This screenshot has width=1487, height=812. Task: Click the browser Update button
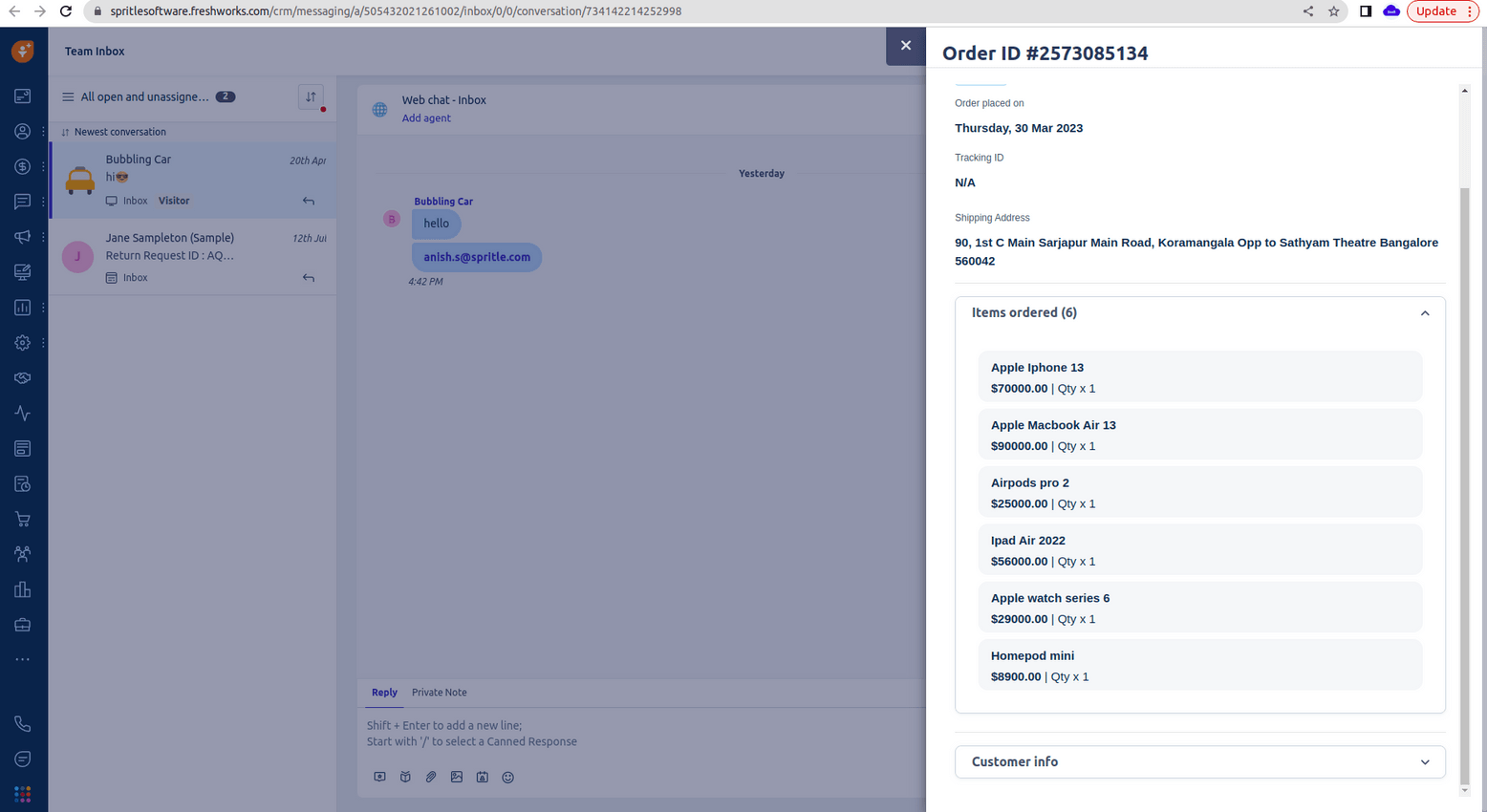tap(1443, 11)
